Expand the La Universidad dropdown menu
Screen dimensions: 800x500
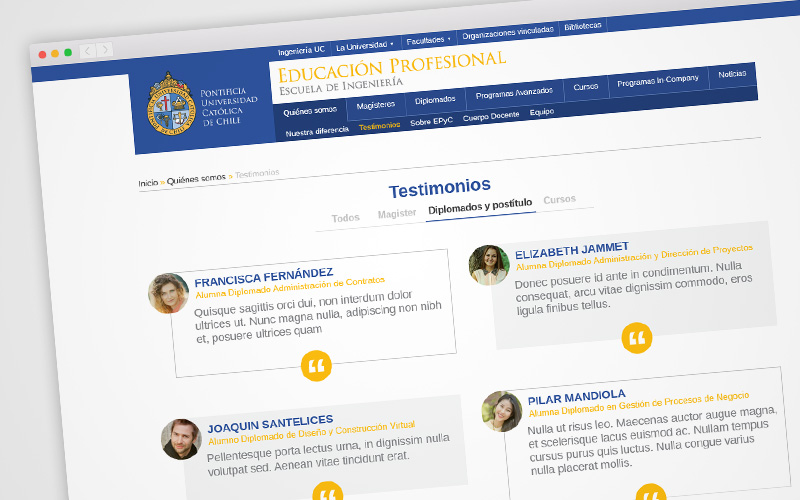click(x=364, y=46)
